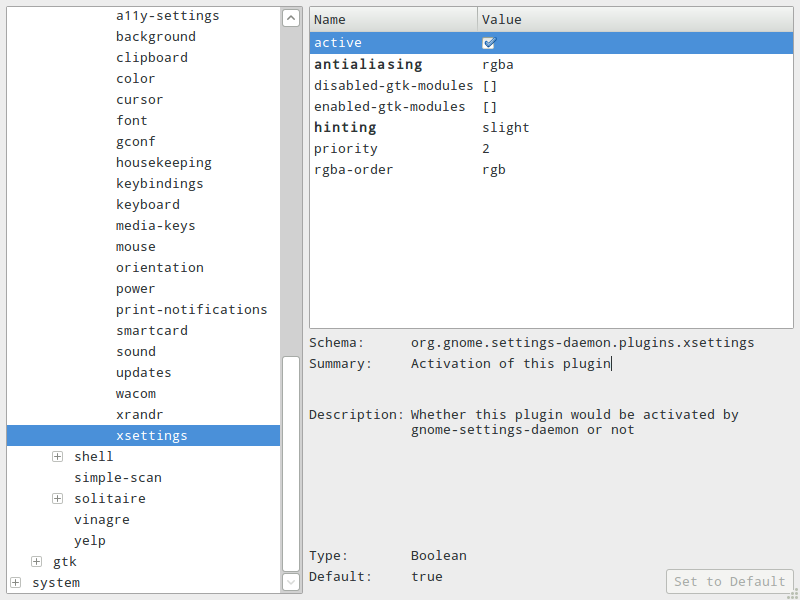Viewport: 800px width, 600px height.
Task: Click the Set to Default button
Action: (x=730, y=582)
